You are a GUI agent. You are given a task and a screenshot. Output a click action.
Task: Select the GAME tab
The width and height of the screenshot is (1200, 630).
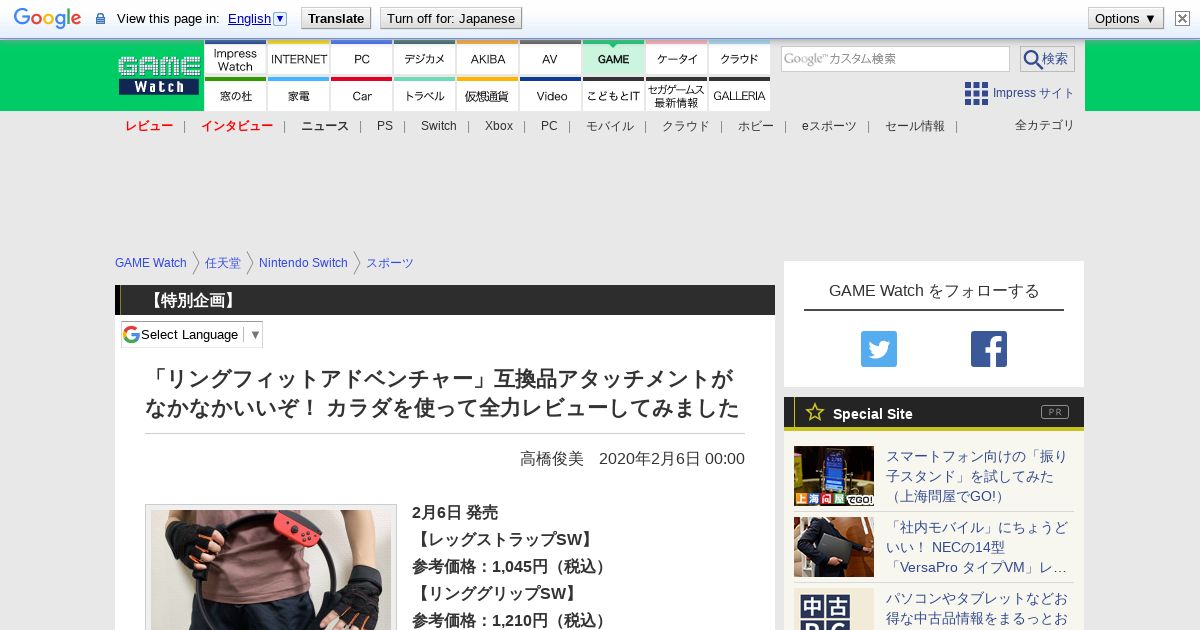click(x=613, y=58)
